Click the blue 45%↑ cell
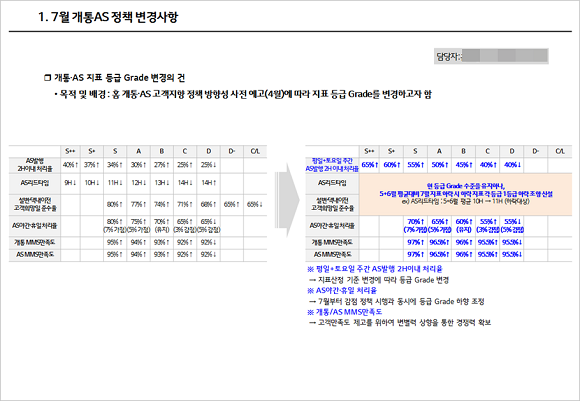 [x=463, y=165]
